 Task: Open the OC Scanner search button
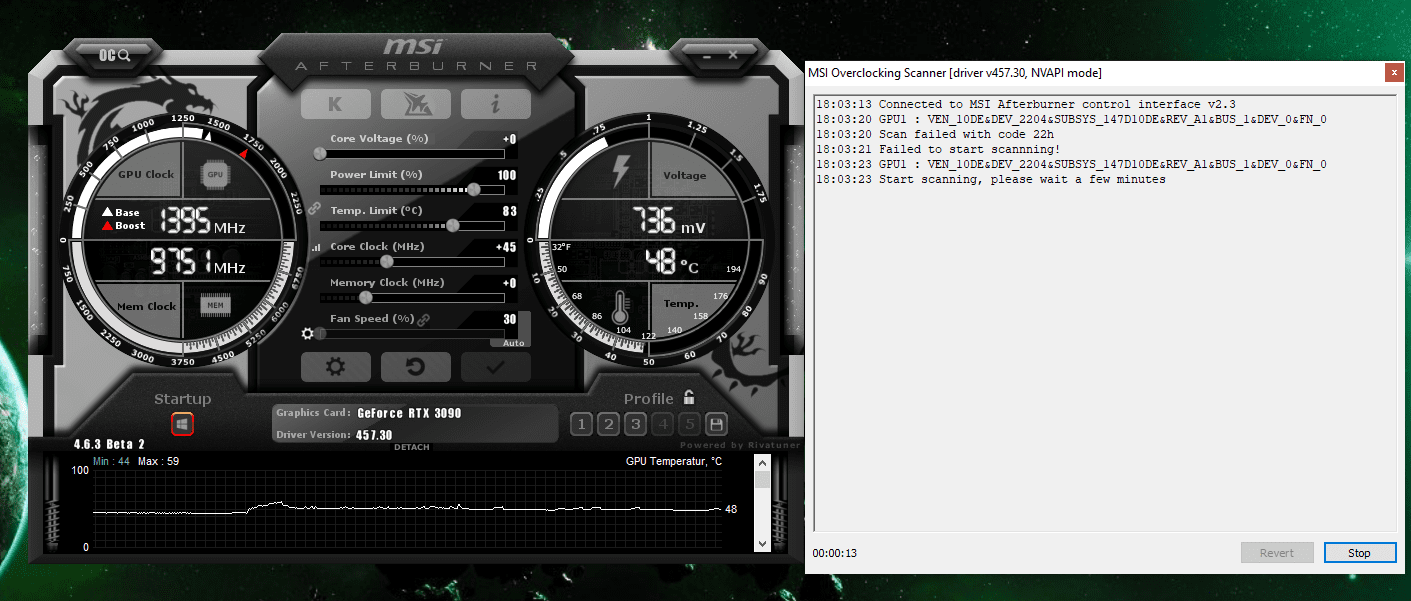pos(115,55)
